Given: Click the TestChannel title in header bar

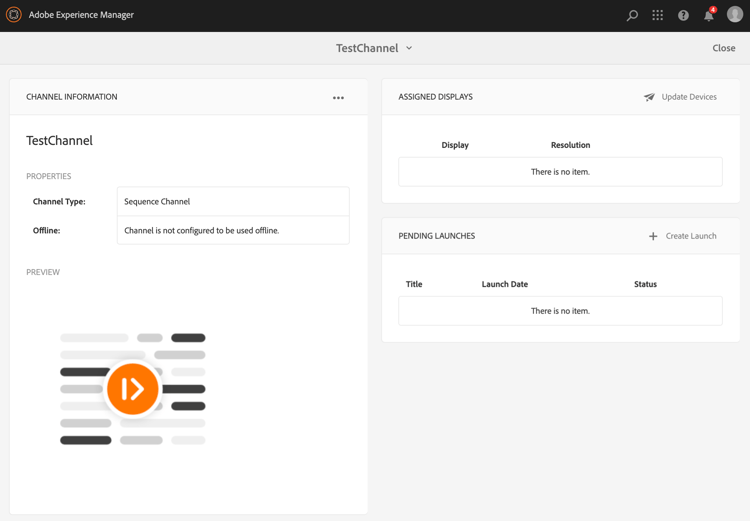Looking at the screenshot, I should (x=367, y=48).
